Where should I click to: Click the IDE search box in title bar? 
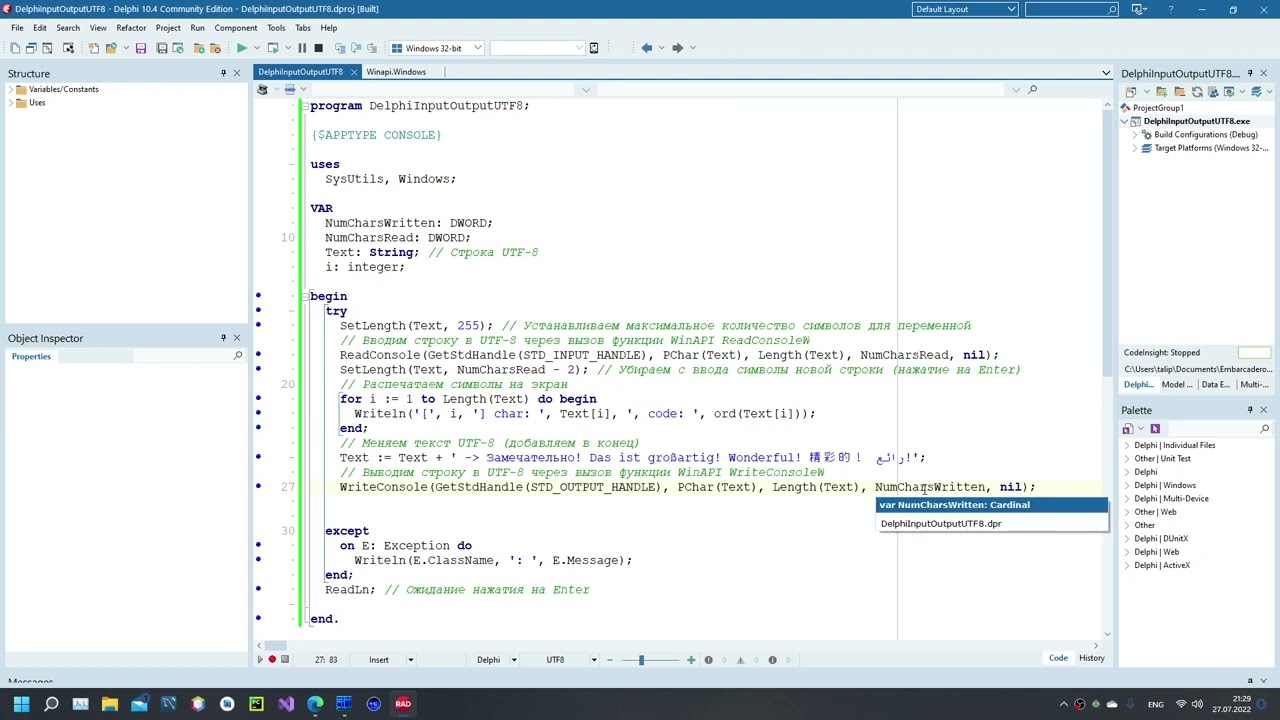pos(1071,9)
